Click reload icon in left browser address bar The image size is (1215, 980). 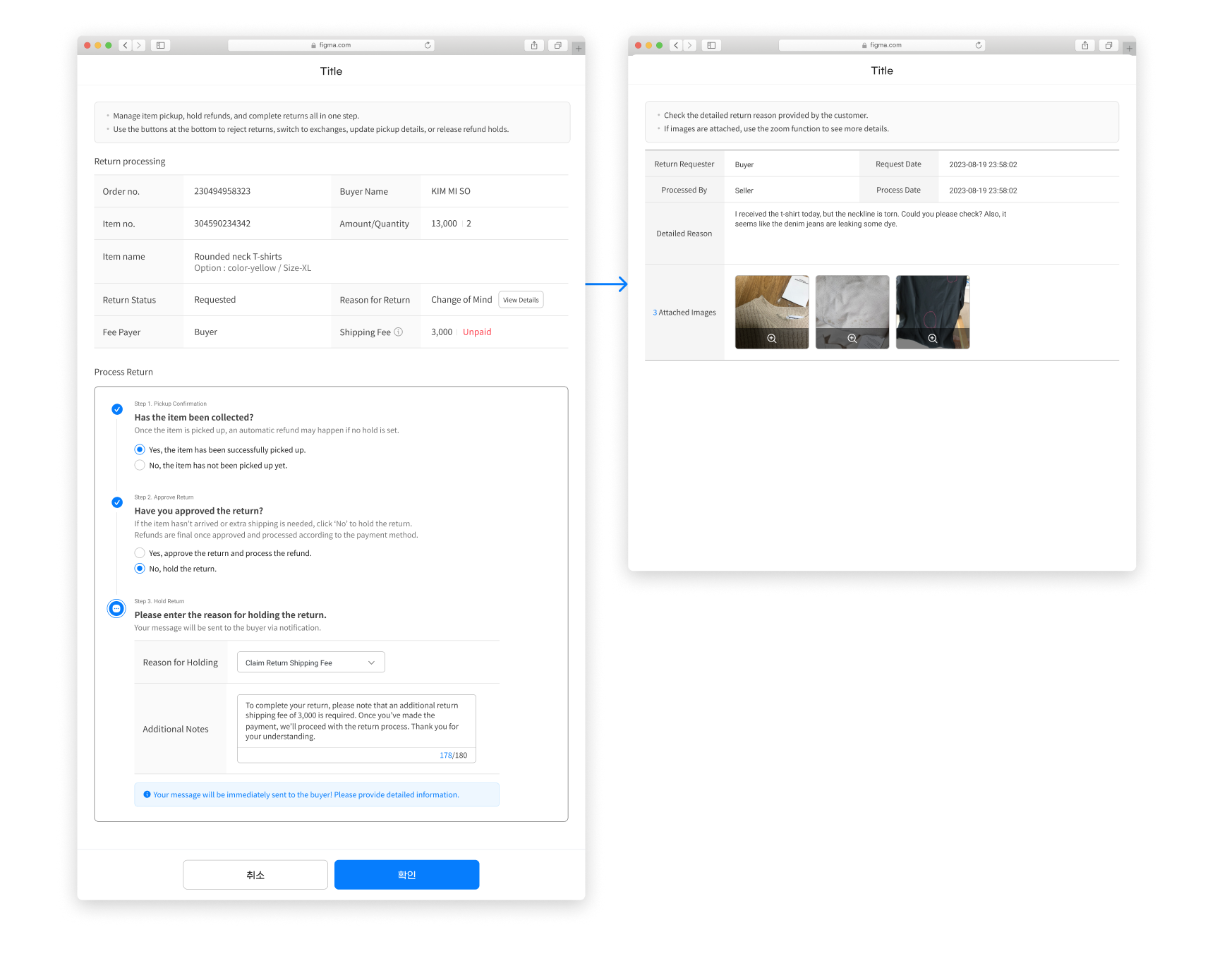(x=428, y=45)
